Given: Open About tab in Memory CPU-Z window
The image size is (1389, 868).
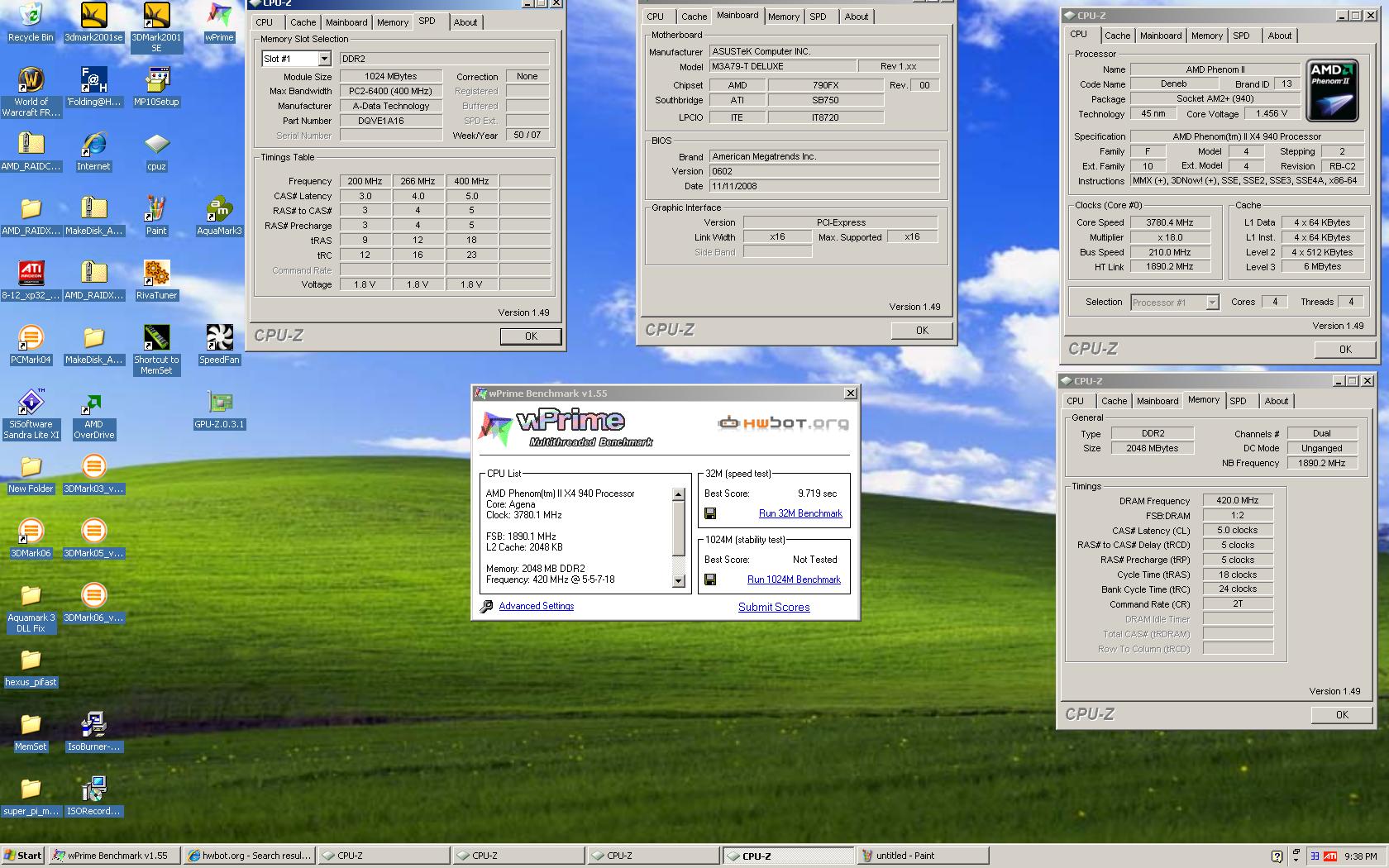Looking at the screenshot, I should (1277, 401).
